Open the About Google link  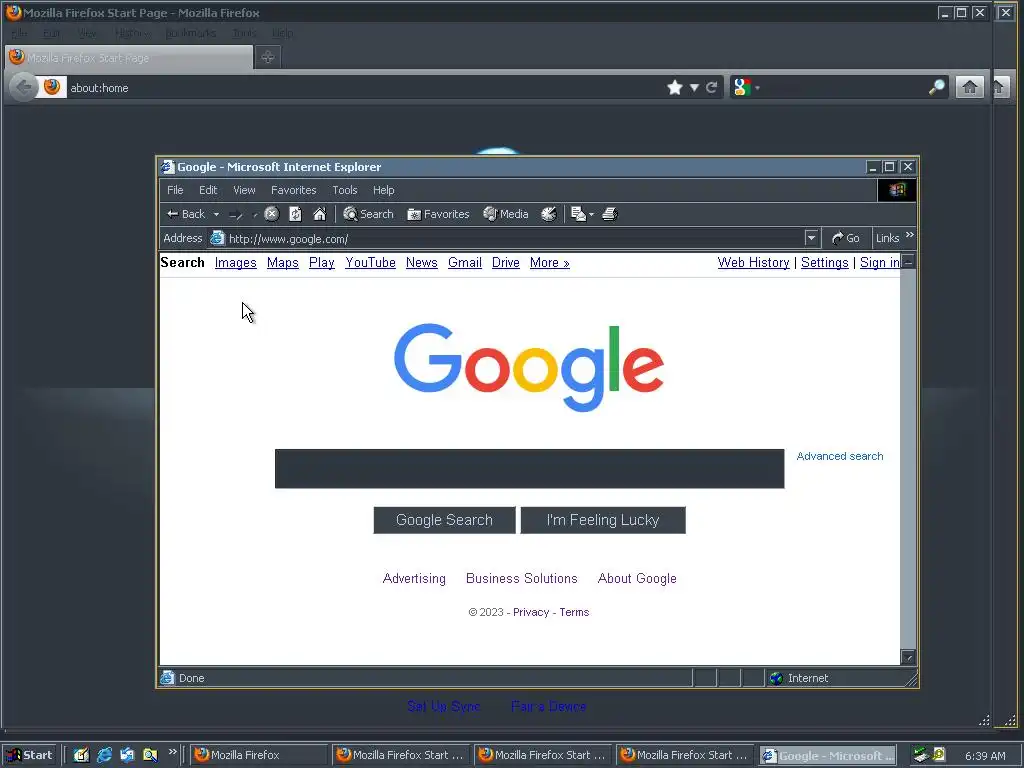click(x=637, y=579)
